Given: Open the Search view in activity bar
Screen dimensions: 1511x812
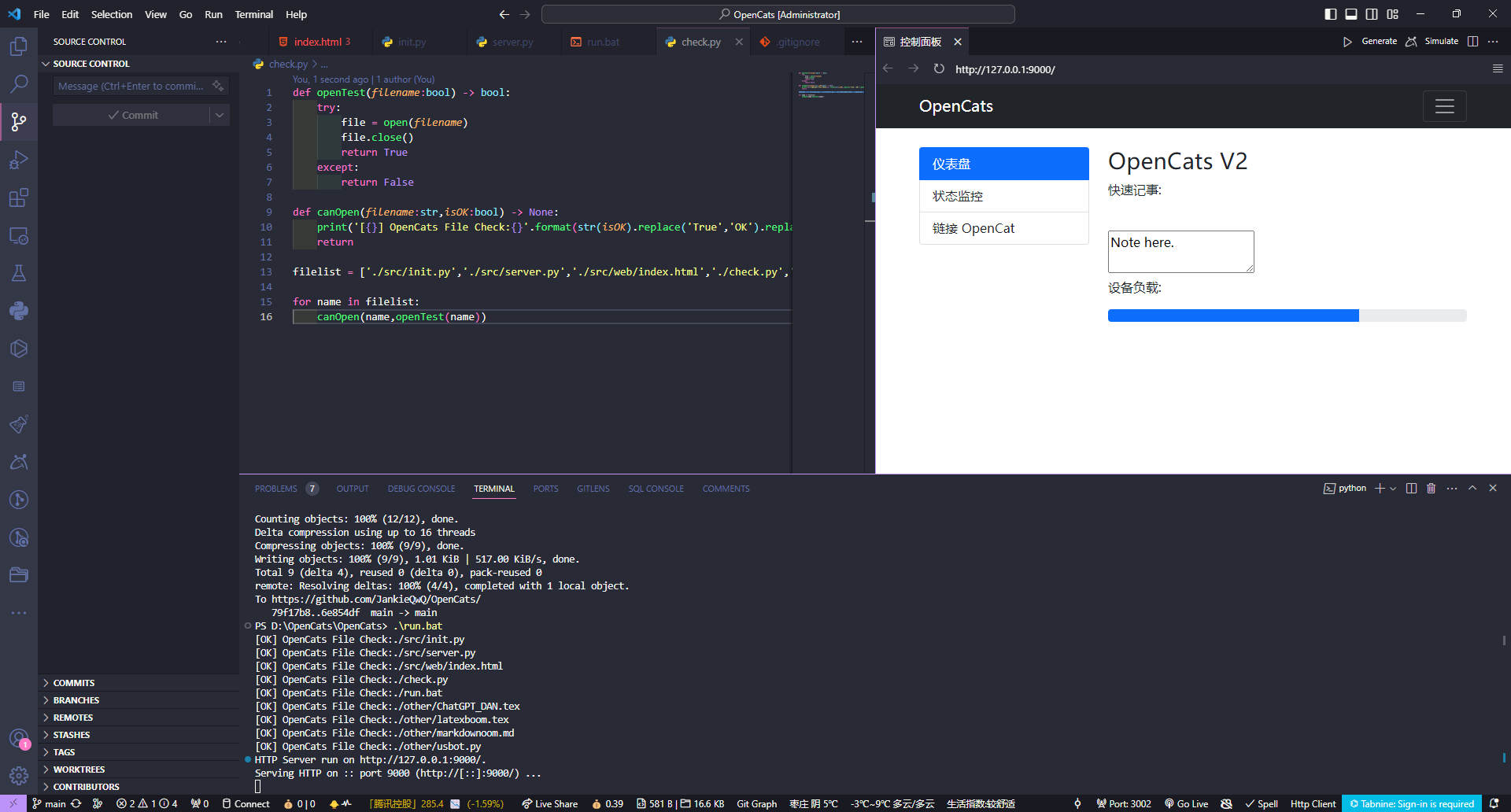Looking at the screenshot, I should [x=19, y=83].
